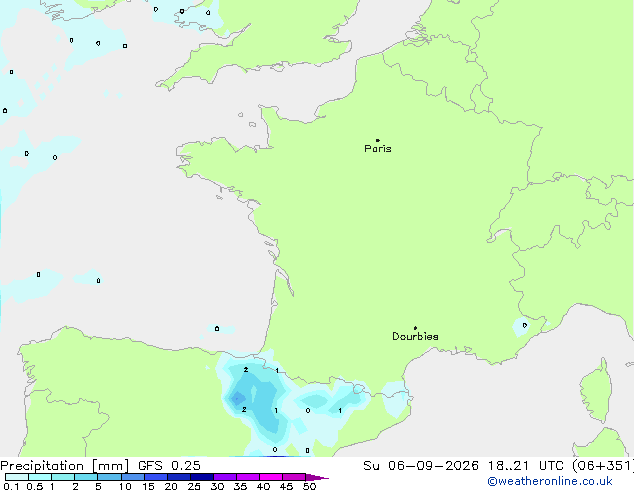
Task: Click the '18..21 UTC' time range text
Action: [x=526, y=466]
